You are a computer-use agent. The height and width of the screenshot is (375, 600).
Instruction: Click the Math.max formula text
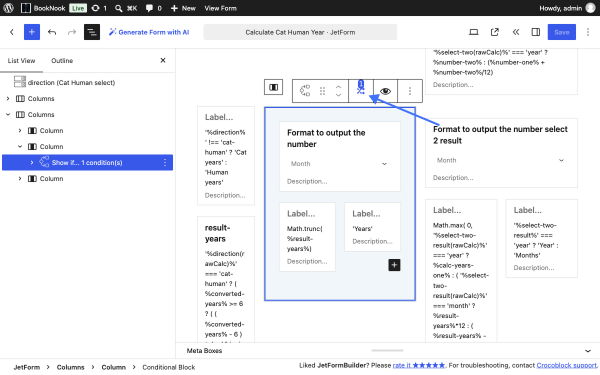click(x=461, y=280)
